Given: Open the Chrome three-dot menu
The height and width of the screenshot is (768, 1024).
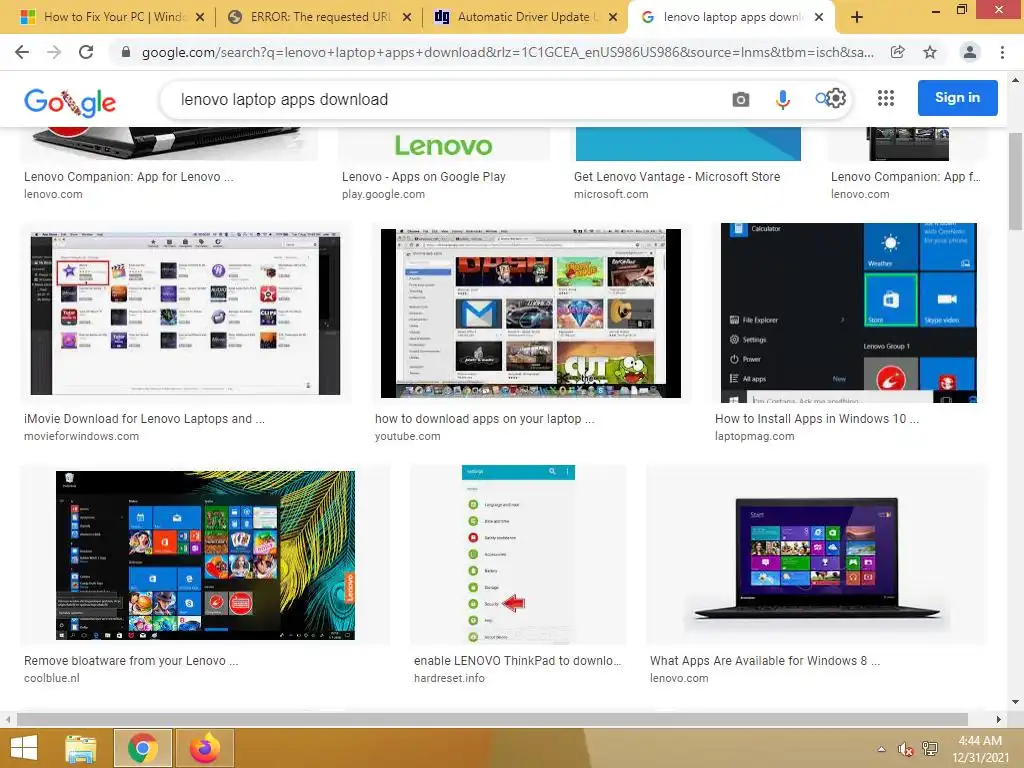Looking at the screenshot, I should 1002,52.
